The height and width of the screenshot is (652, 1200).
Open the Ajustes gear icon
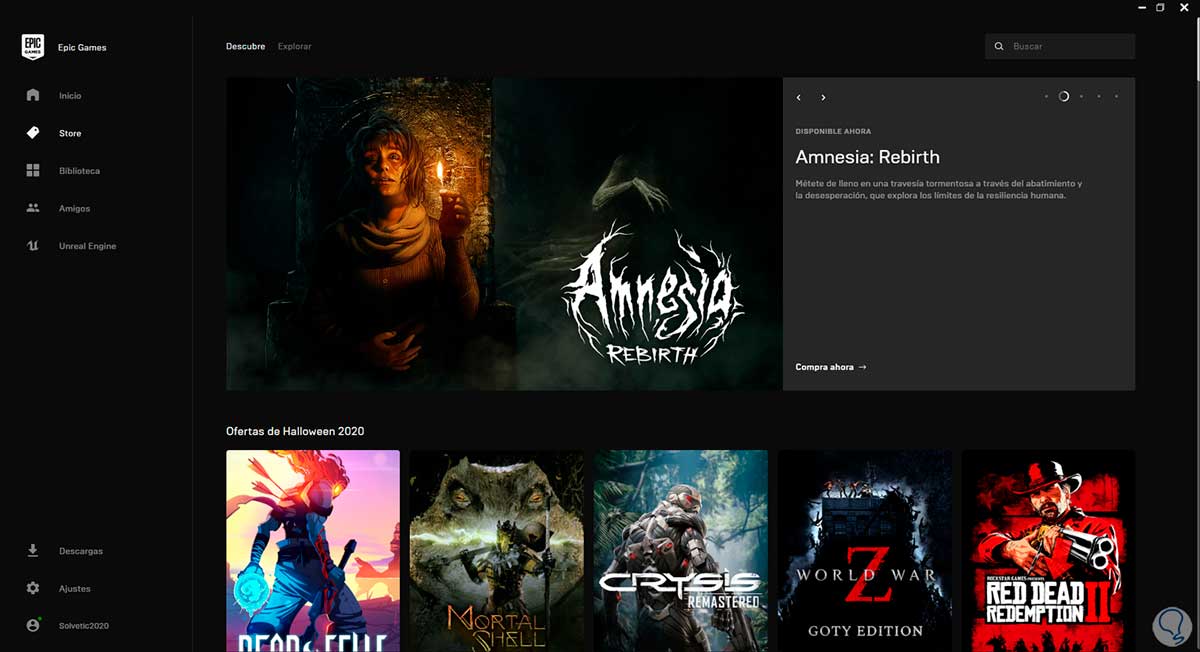[x=33, y=588]
